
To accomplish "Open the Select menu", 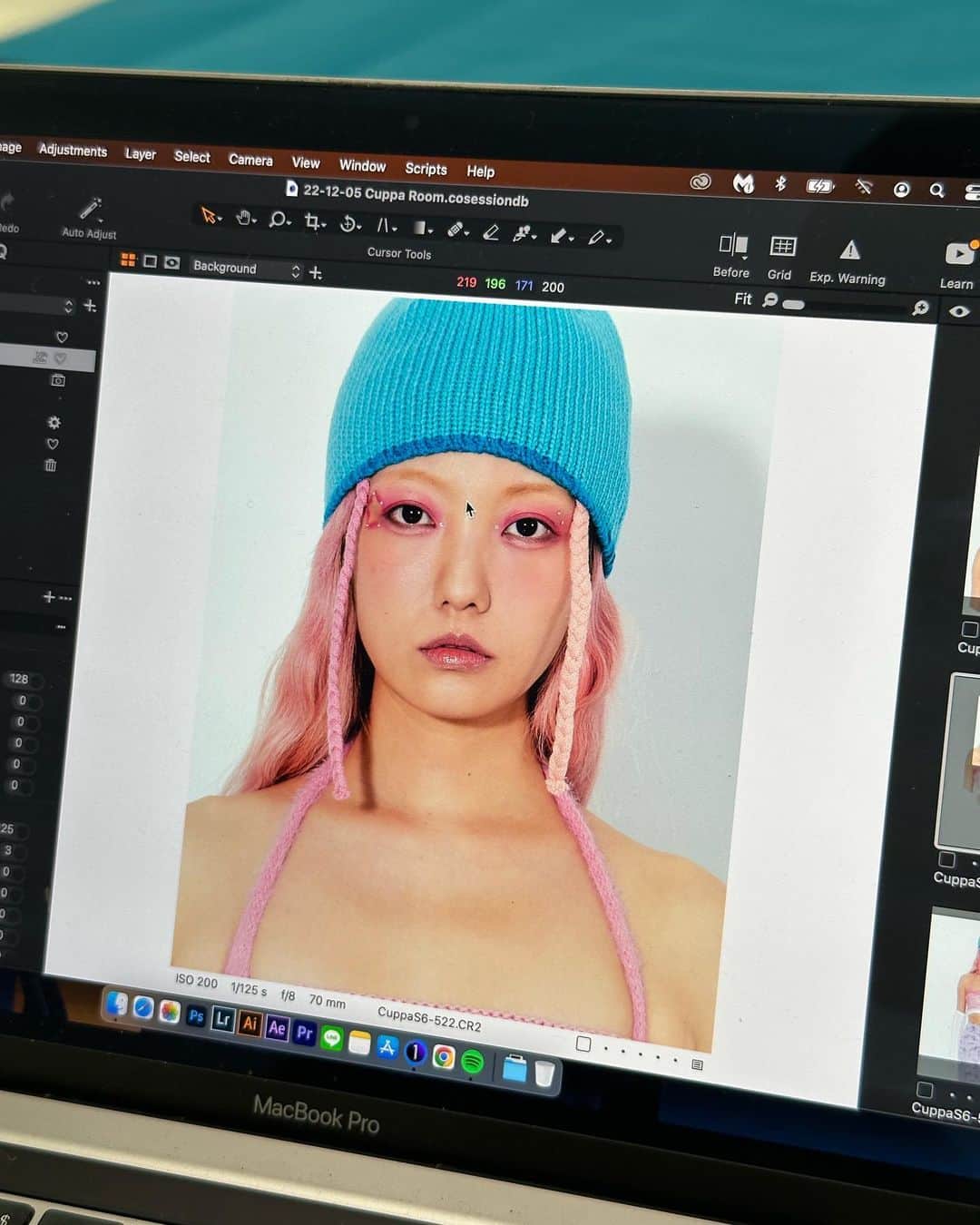I will pos(192,157).
